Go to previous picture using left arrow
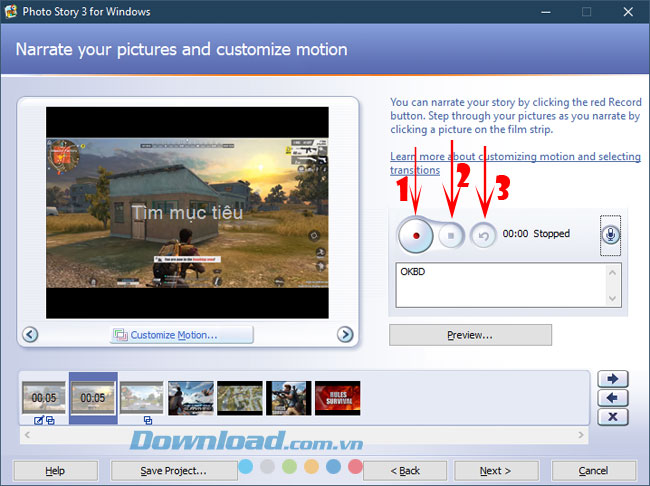 (x=30, y=335)
